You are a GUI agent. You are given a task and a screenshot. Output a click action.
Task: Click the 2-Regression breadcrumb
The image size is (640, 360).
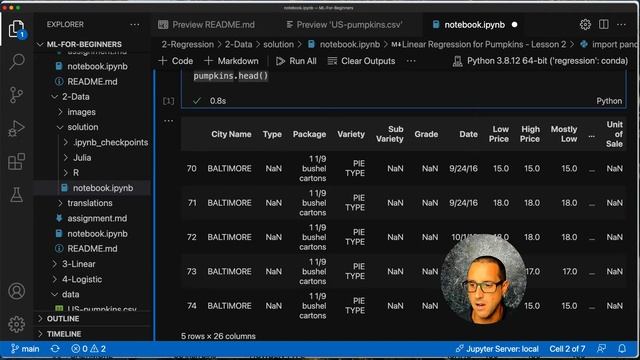click(x=187, y=44)
